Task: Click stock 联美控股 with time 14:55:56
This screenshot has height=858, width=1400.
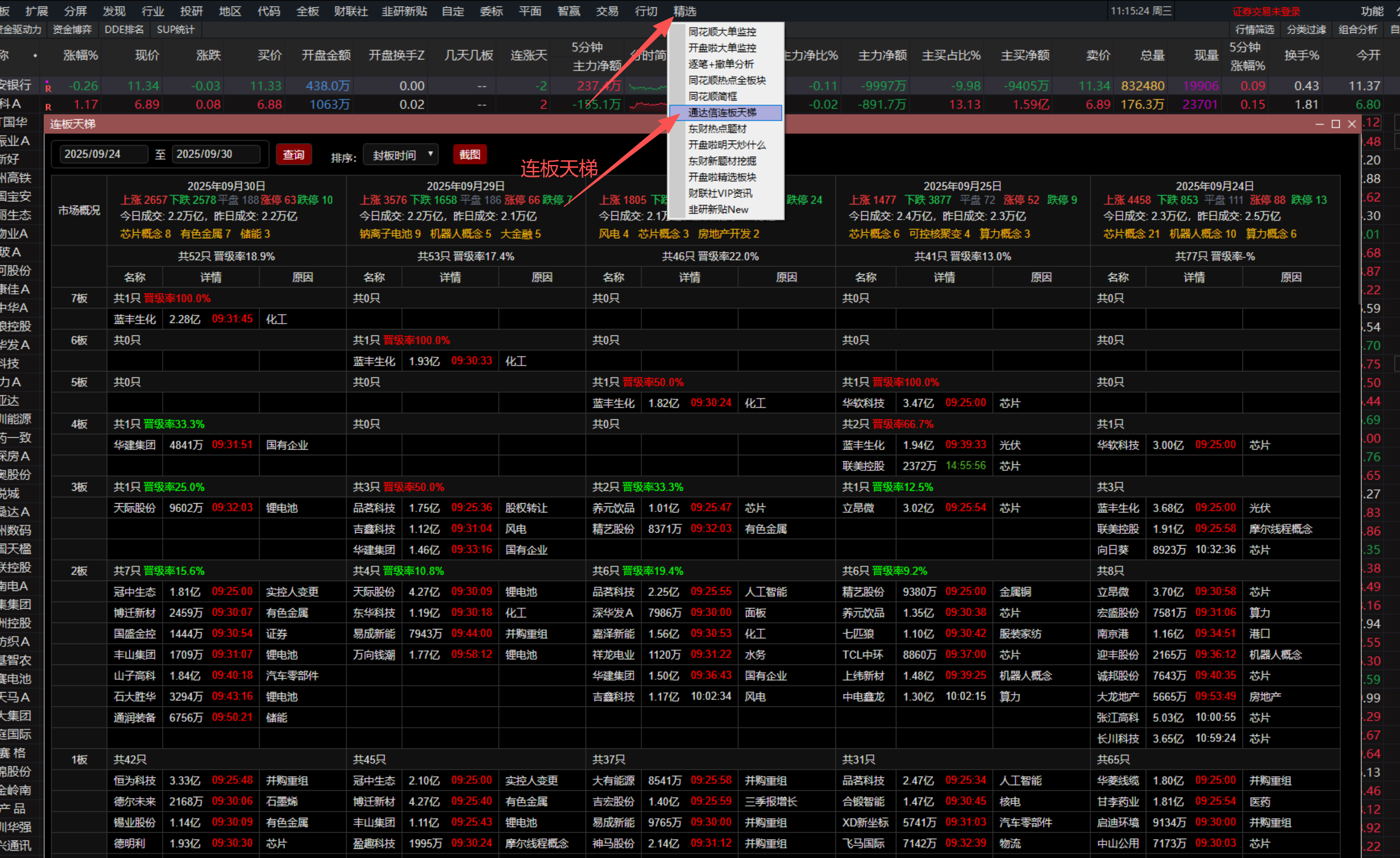Action: pyautogui.click(x=863, y=466)
